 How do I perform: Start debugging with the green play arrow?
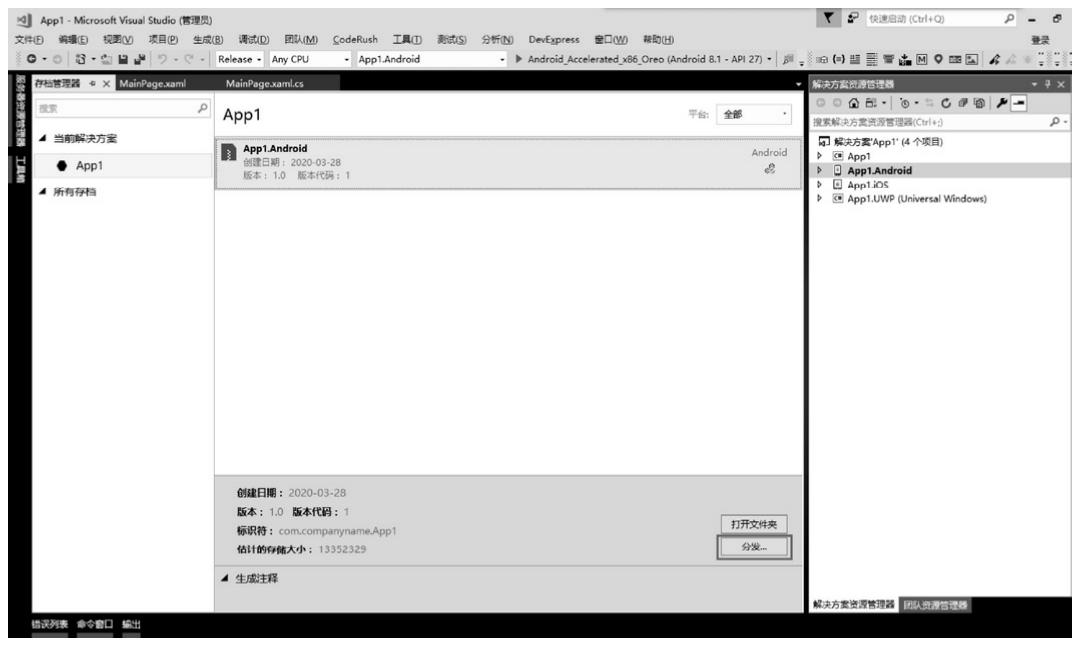(x=519, y=59)
